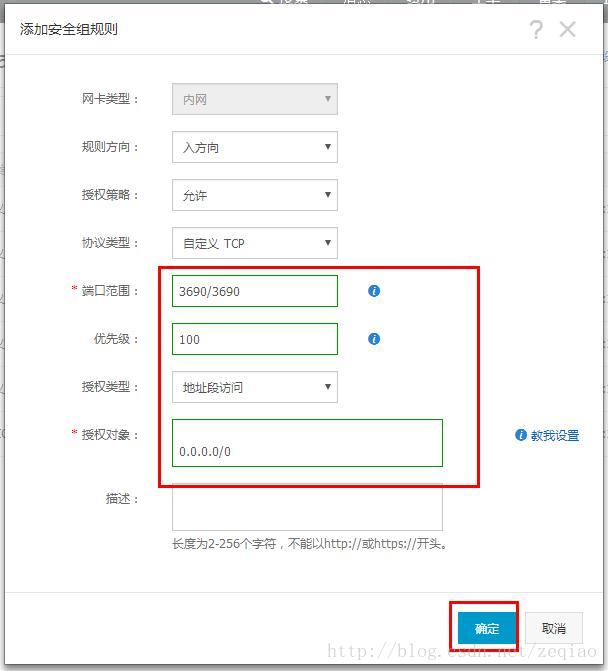Open the 规则方向 dropdown showing 入方向
The image size is (608, 671).
pos(255,147)
